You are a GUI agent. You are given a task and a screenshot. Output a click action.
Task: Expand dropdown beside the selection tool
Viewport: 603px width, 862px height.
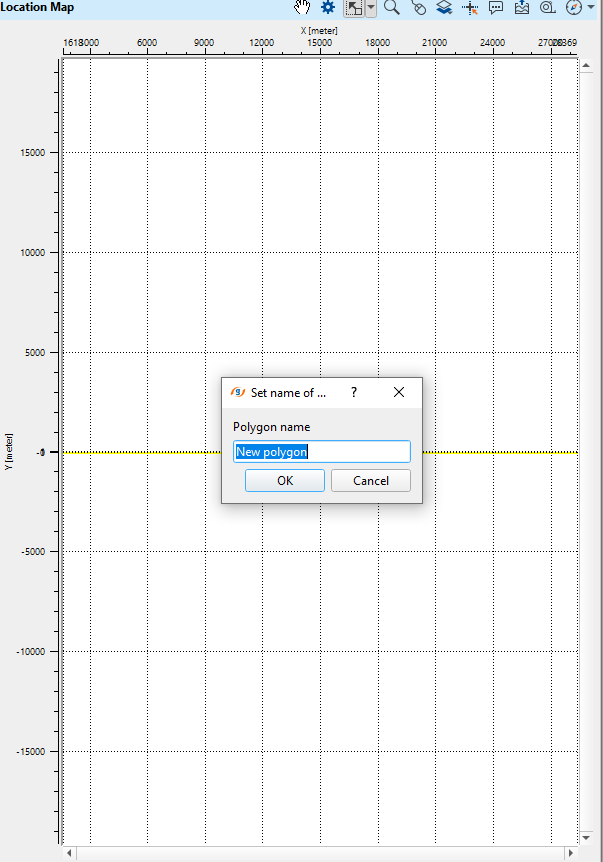pyautogui.click(x=371, y=8)
